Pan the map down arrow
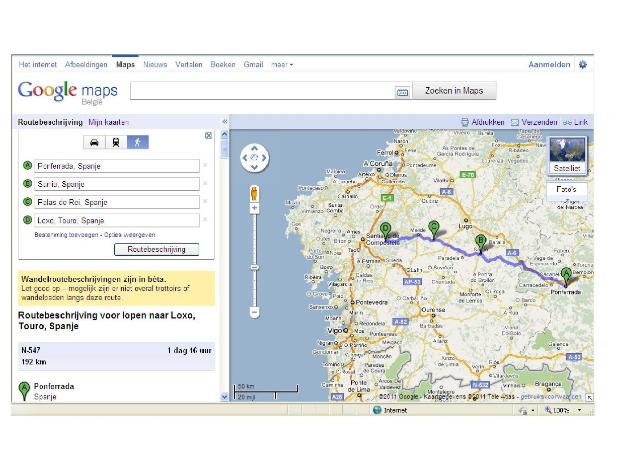The image size is (640, 452). [x=254, y=167]
